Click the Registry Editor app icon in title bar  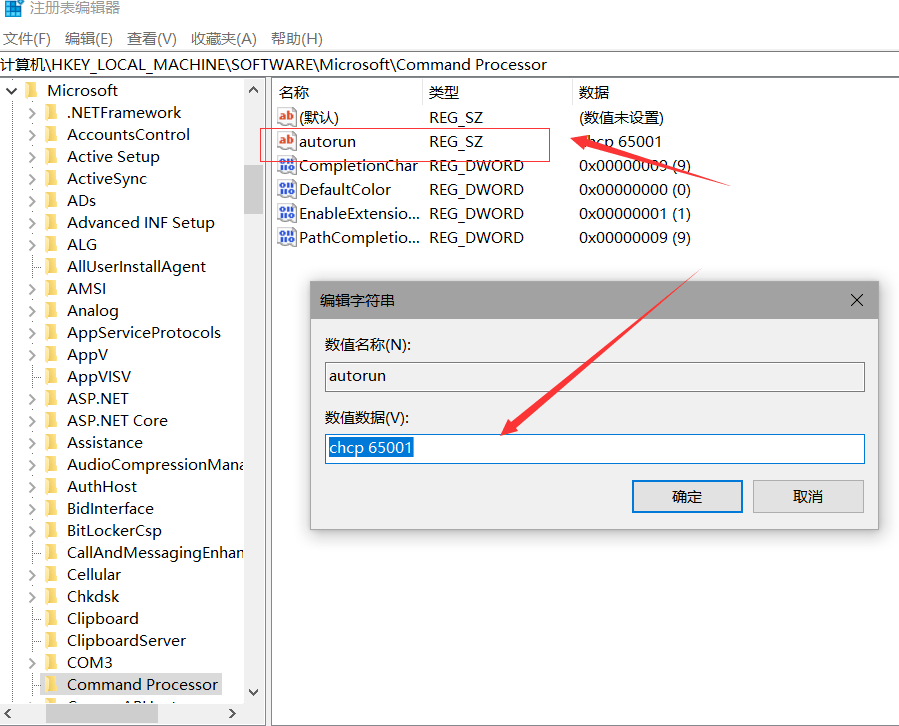point(13,8)
